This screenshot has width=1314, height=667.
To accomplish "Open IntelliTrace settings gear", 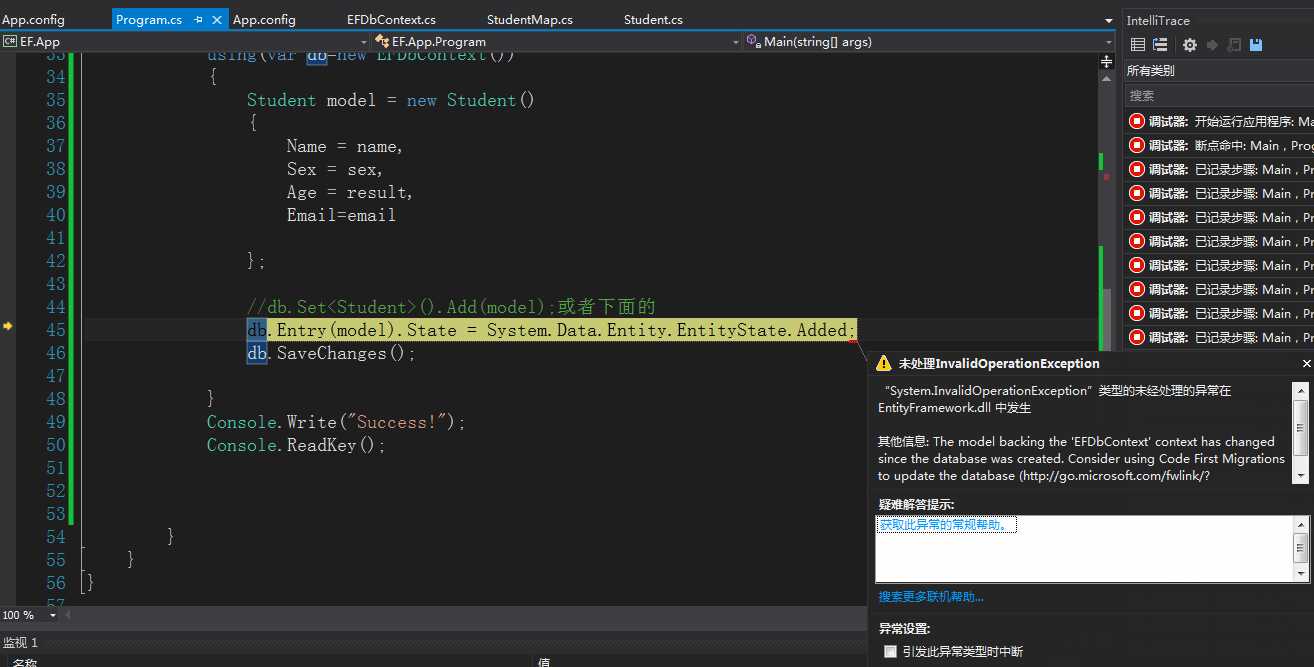I will coord(1189,45).
